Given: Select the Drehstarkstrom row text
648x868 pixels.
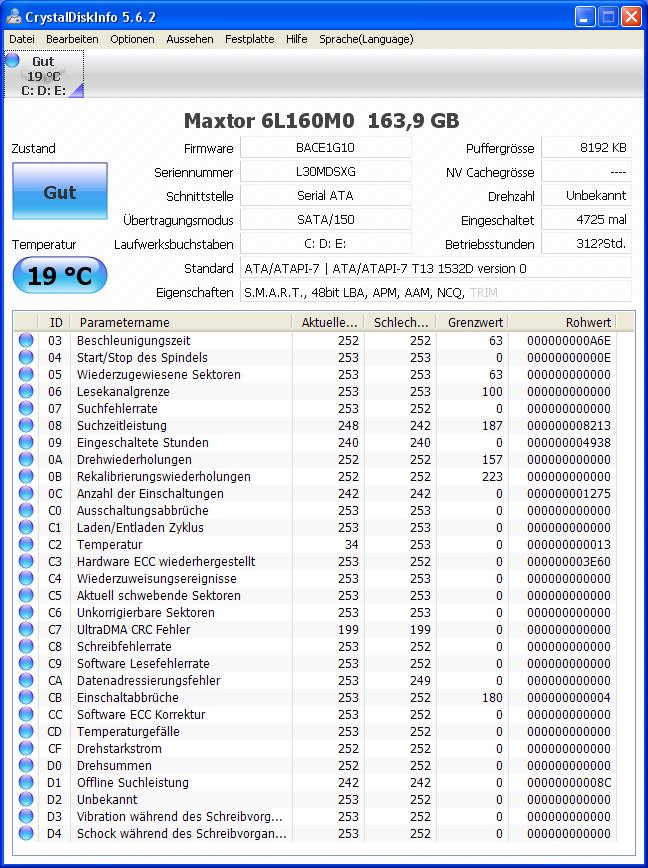Looking at the screenshot, I should (119, 748).
